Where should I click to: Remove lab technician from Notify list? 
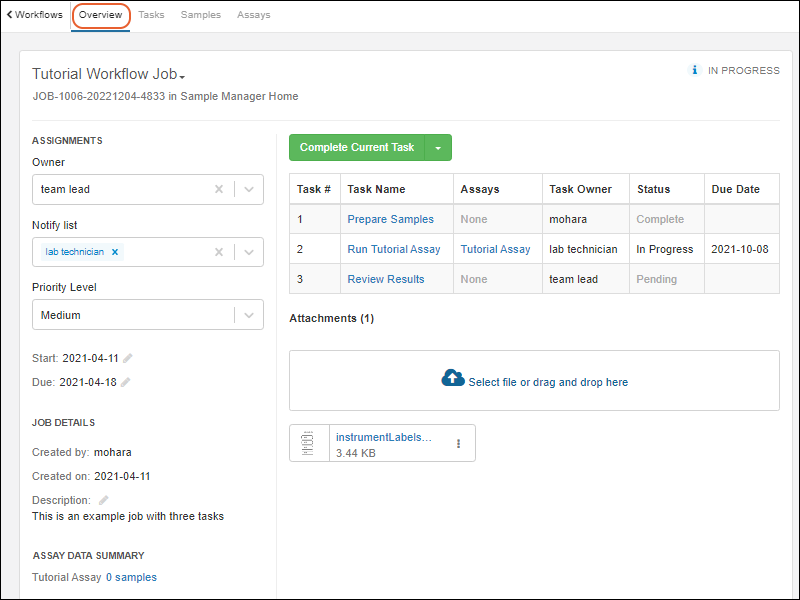(x=115, y=252)
